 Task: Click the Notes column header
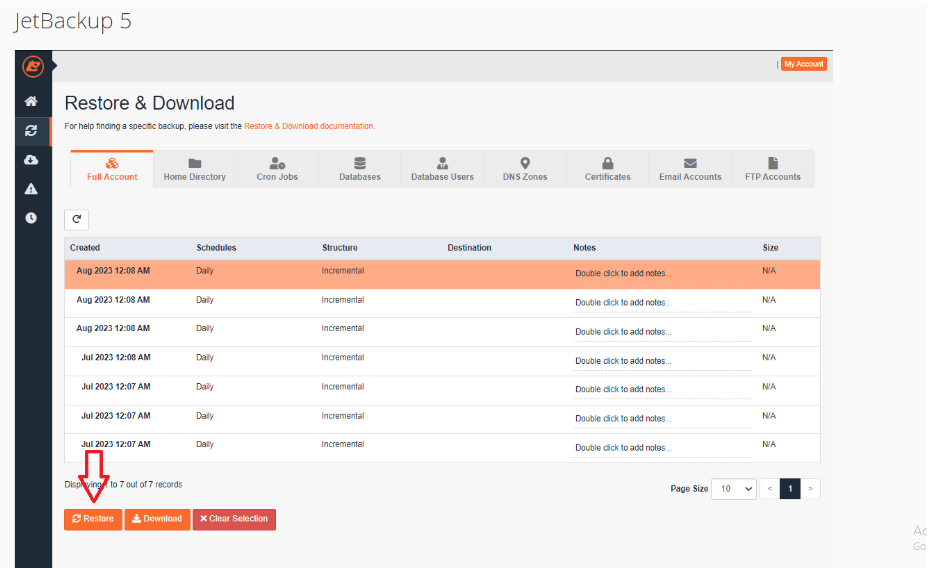click(584, 248)
